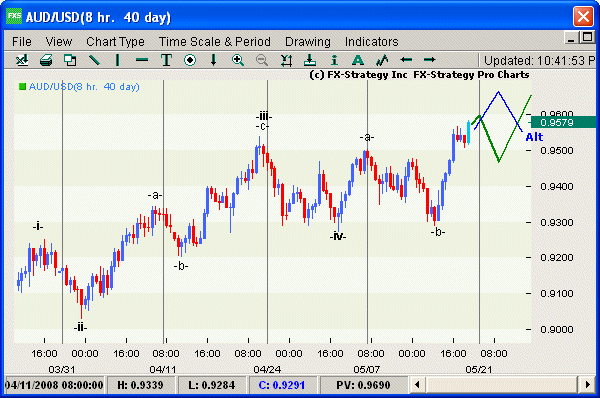600x398 pixels.
Task: Click the -ii- wave label
Action: (x=80, y=327)
